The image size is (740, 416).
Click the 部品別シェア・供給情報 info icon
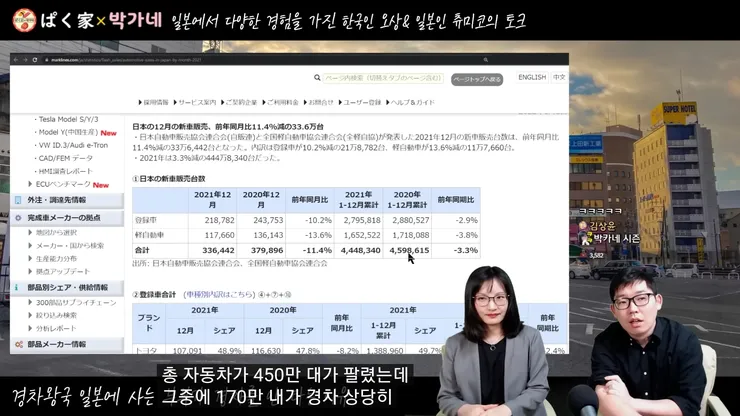point(17,288)
